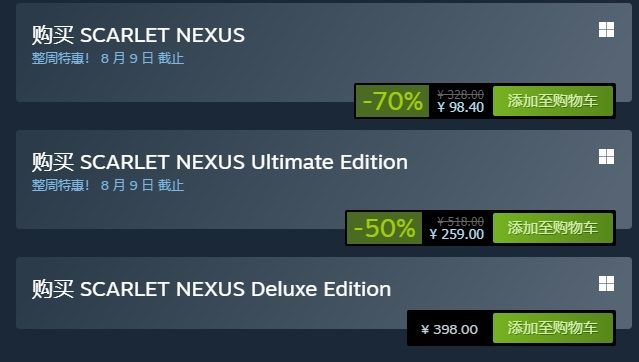Click the SCARLET NEXUS Deluxe Edition heading

point(212,289)
